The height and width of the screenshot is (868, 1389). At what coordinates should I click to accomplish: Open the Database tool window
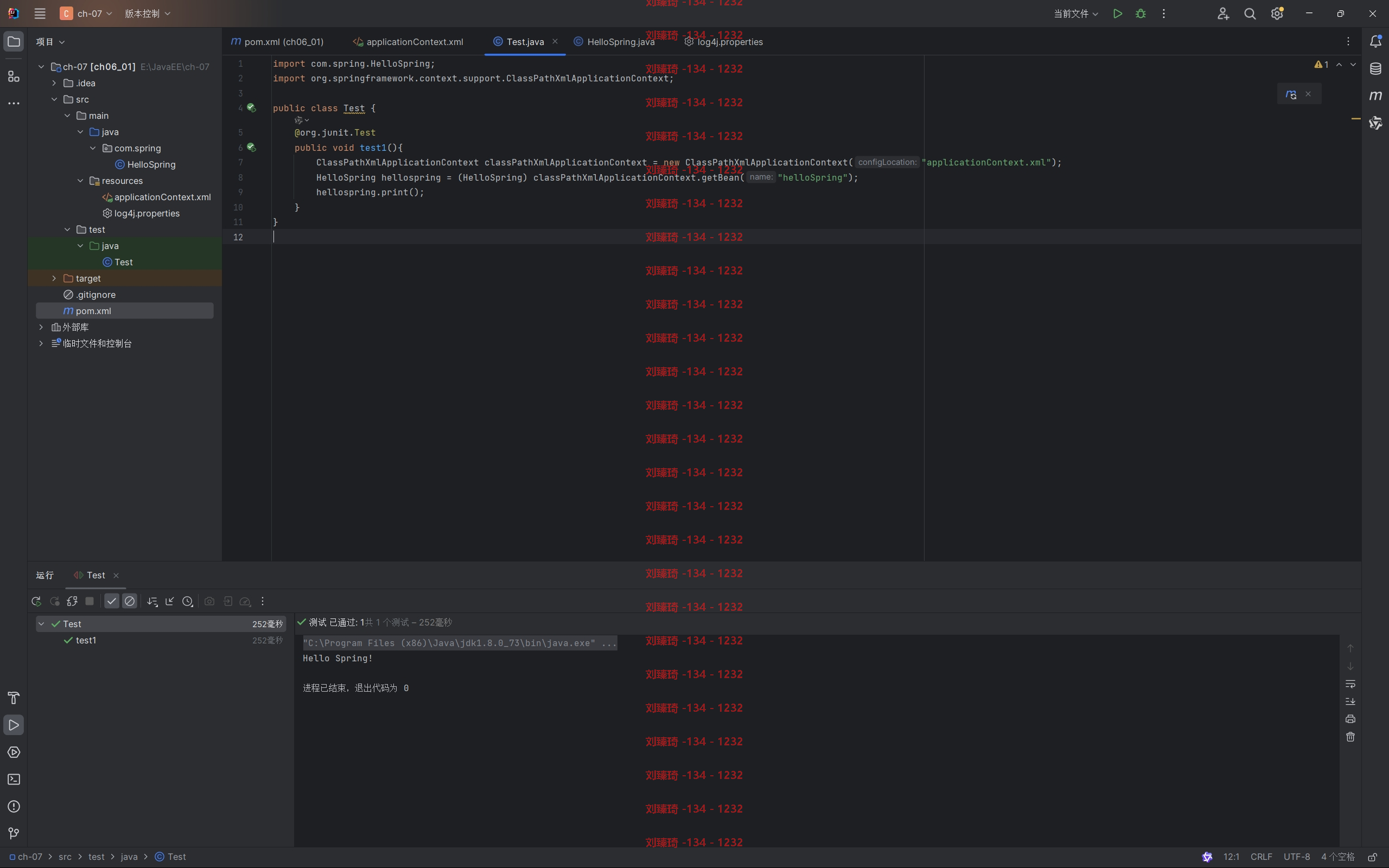[x=1375, y=69]
